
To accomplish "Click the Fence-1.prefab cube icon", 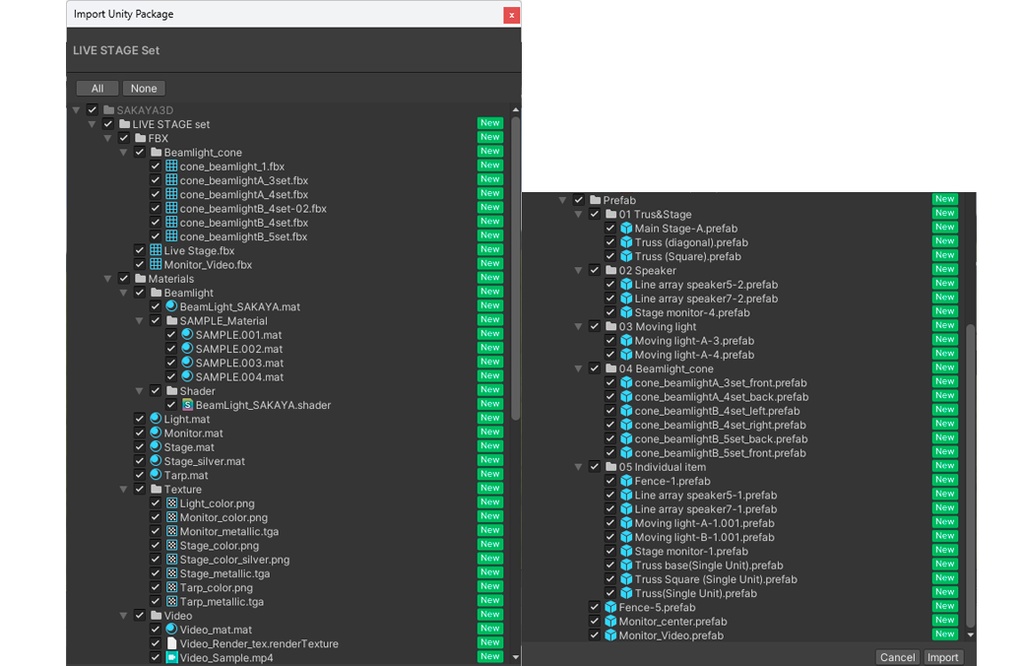I will pyautogui.click(x=626, y=481).
